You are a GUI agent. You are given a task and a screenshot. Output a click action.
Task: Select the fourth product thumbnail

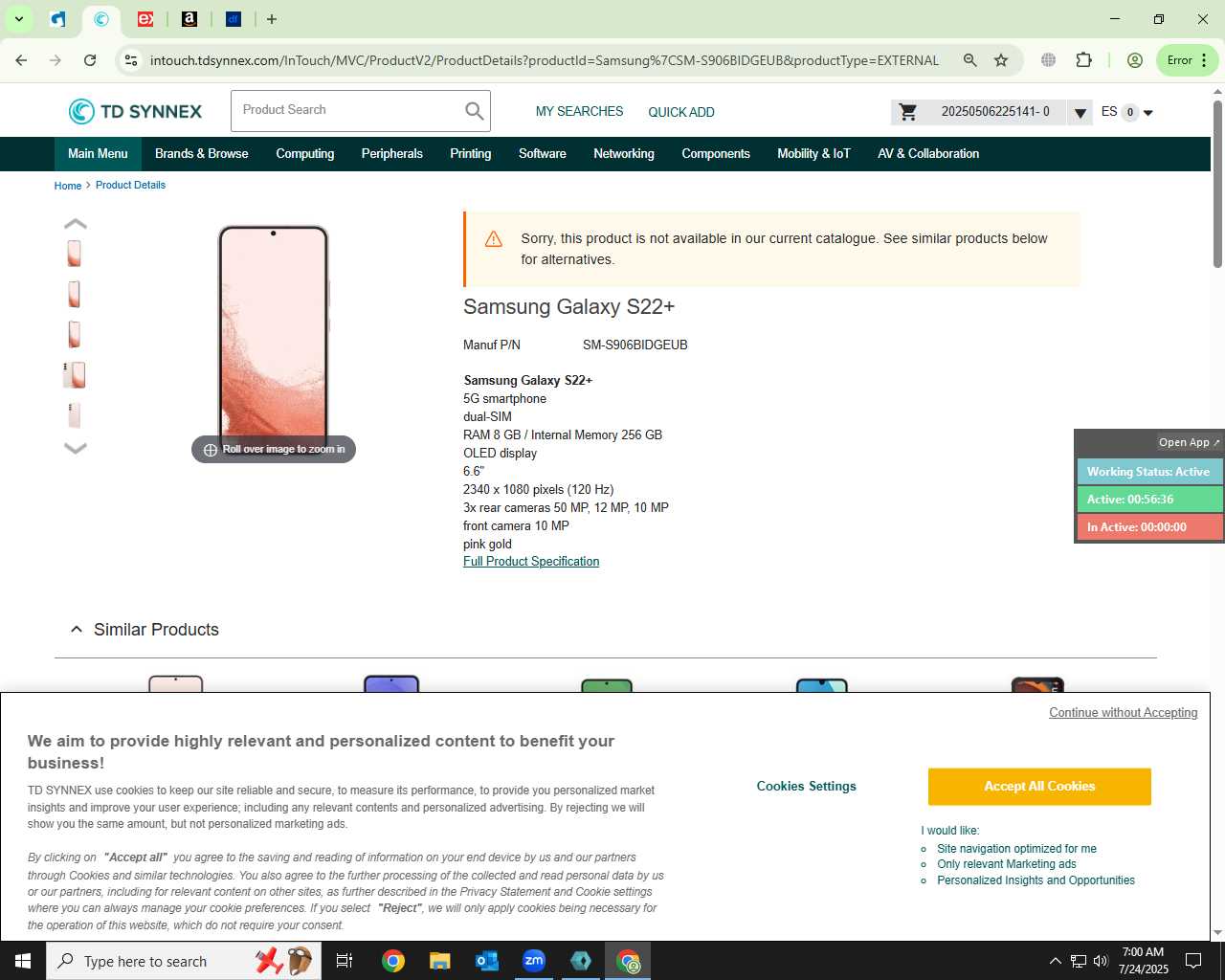point(75,374)
